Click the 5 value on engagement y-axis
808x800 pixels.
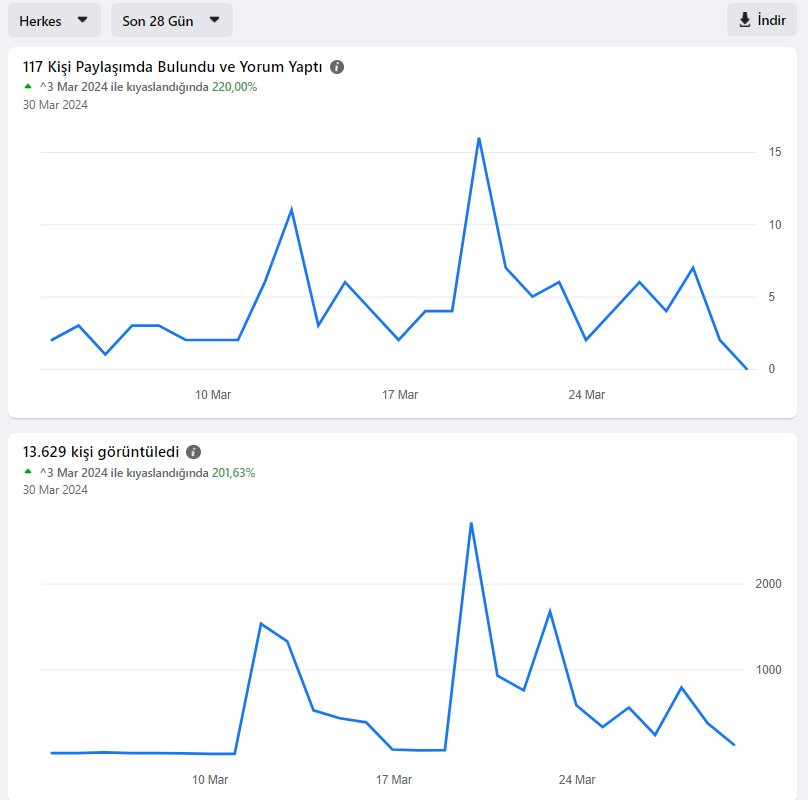point(771,297)
